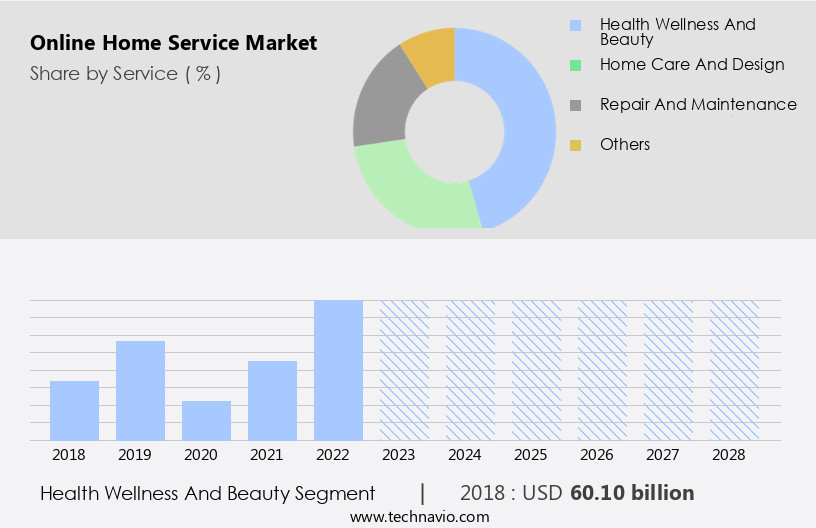The image size is (816, 528).
Task: Click the 2021 bar in chart
Action: [x=272, y=400]
